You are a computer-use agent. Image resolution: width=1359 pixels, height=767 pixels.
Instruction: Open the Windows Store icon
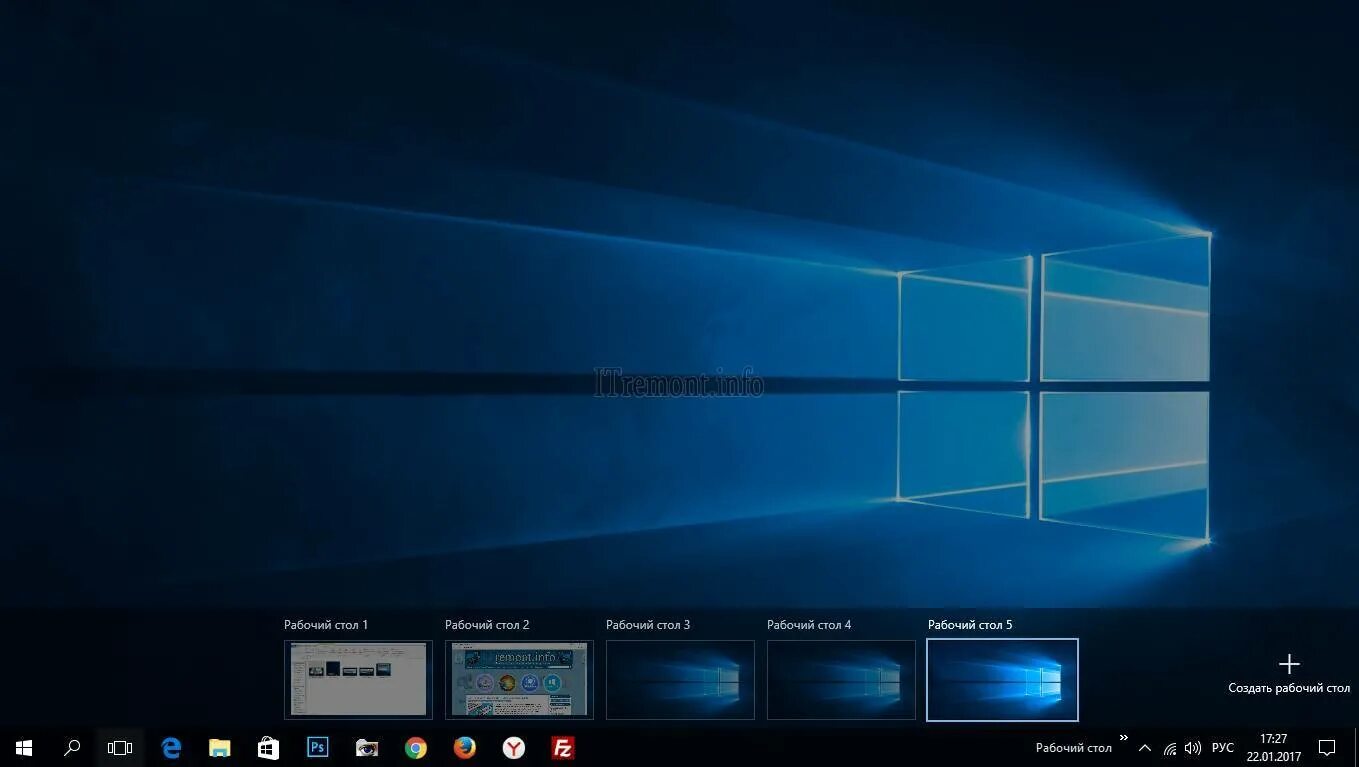point(268,748)
